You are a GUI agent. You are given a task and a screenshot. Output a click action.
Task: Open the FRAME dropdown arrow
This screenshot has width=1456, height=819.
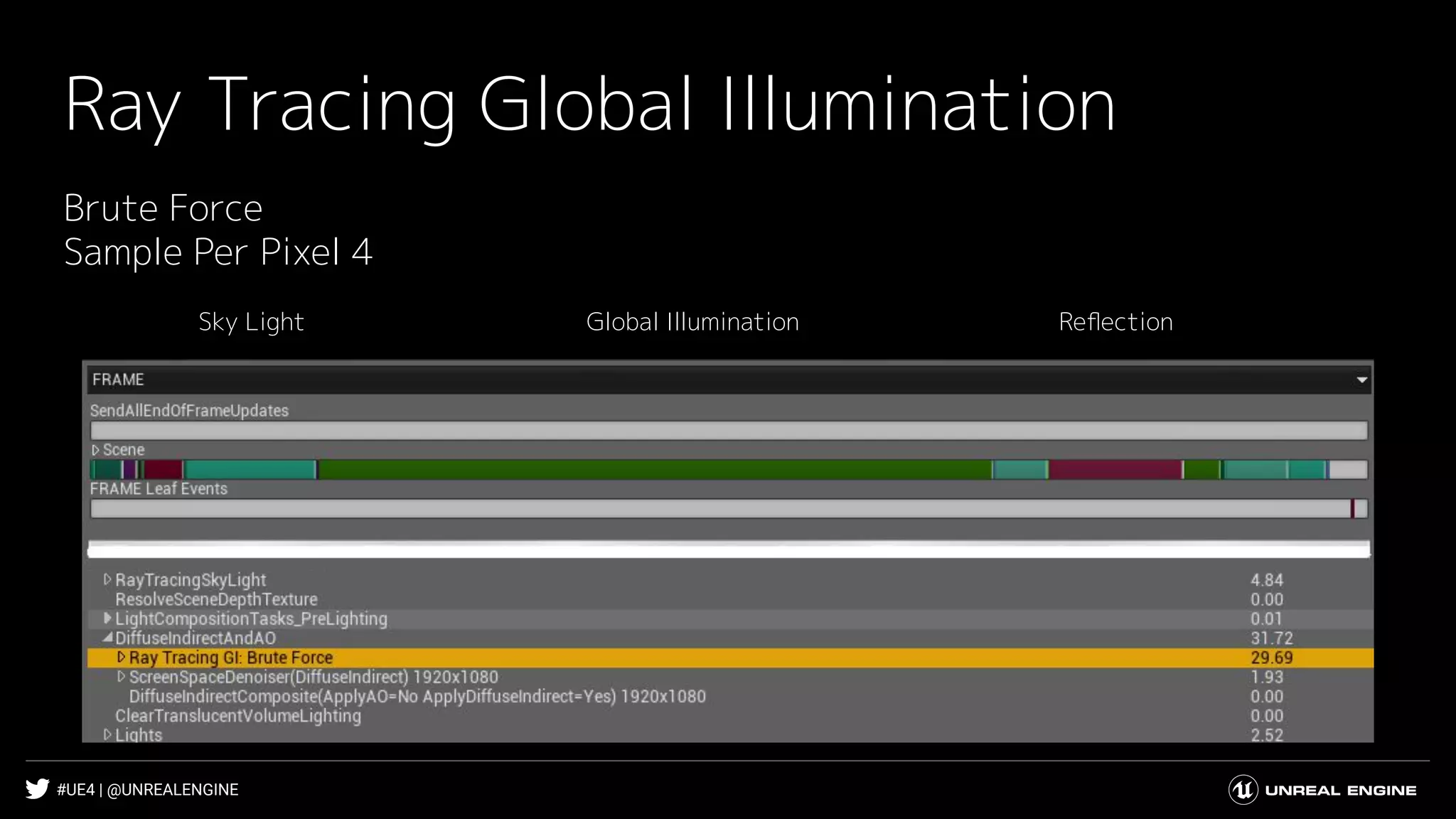(x=1361, y=380)
